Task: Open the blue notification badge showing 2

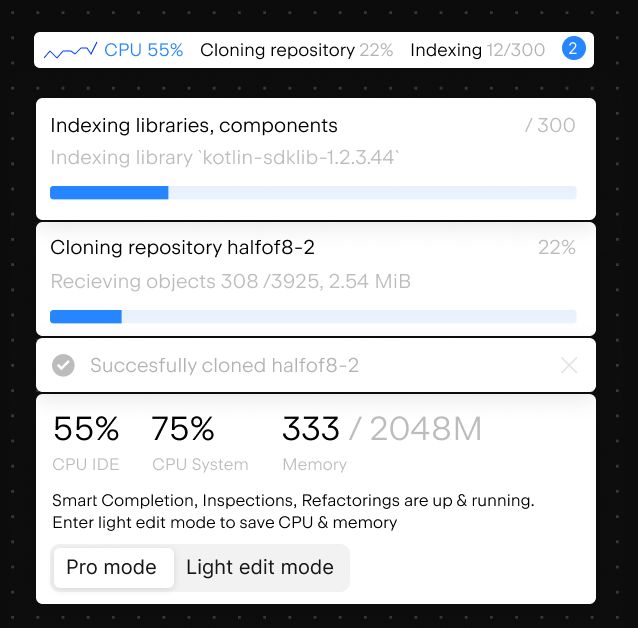Action: (x=573, y=49)
